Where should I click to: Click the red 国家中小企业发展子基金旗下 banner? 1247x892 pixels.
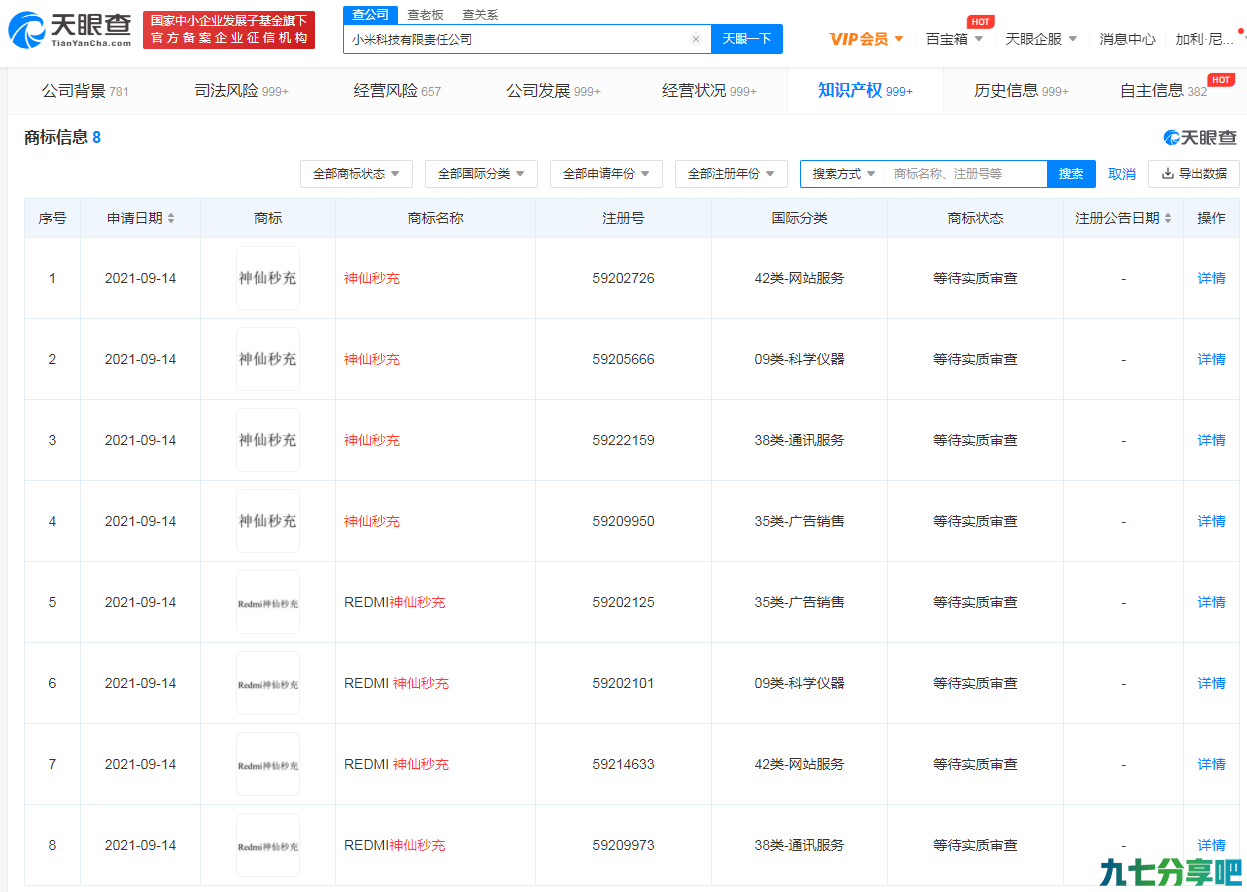[229, 30]
